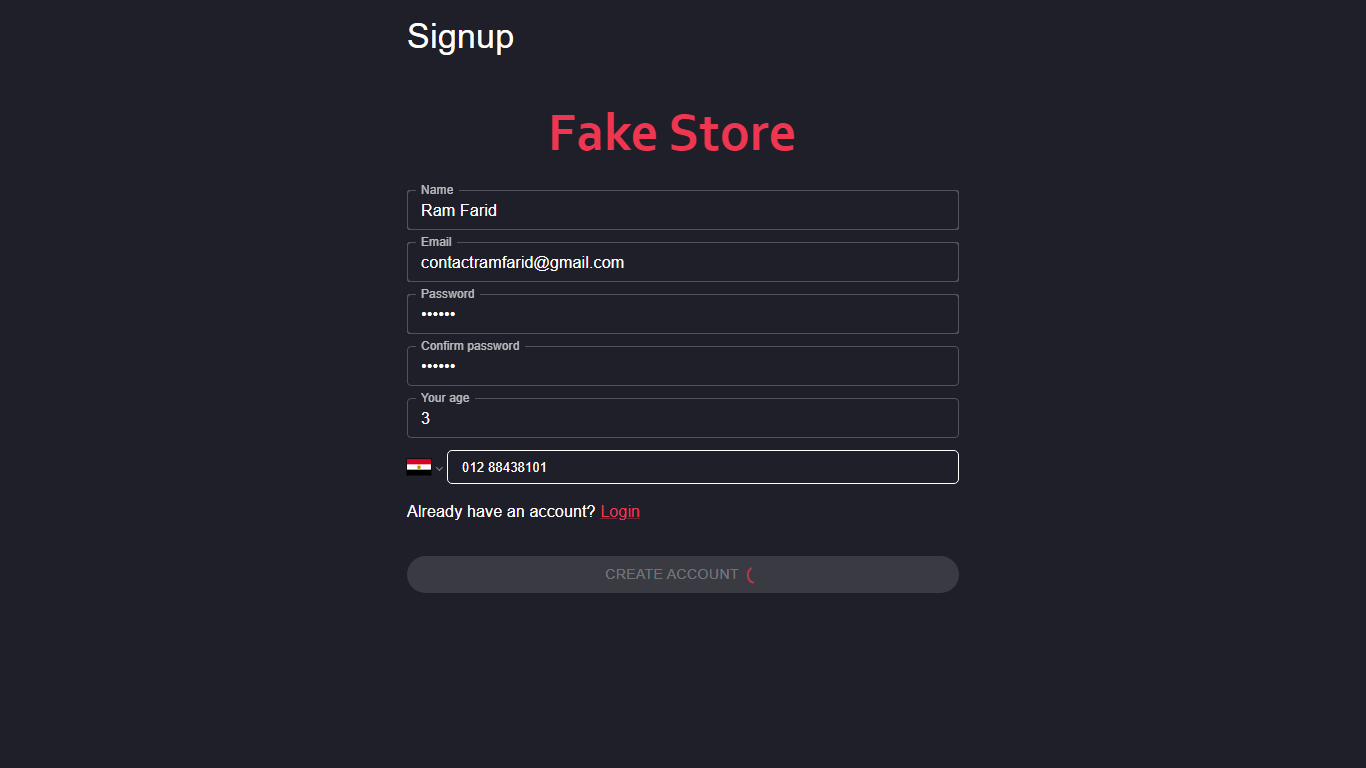This screenshot has height=768, width=1366.
Task: Click the small Email field label
Action: point(436,242)
